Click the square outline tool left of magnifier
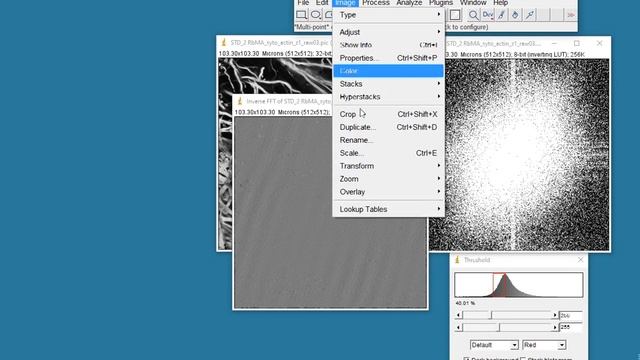This screenshot has height=360, width=640. pos(455,15)
